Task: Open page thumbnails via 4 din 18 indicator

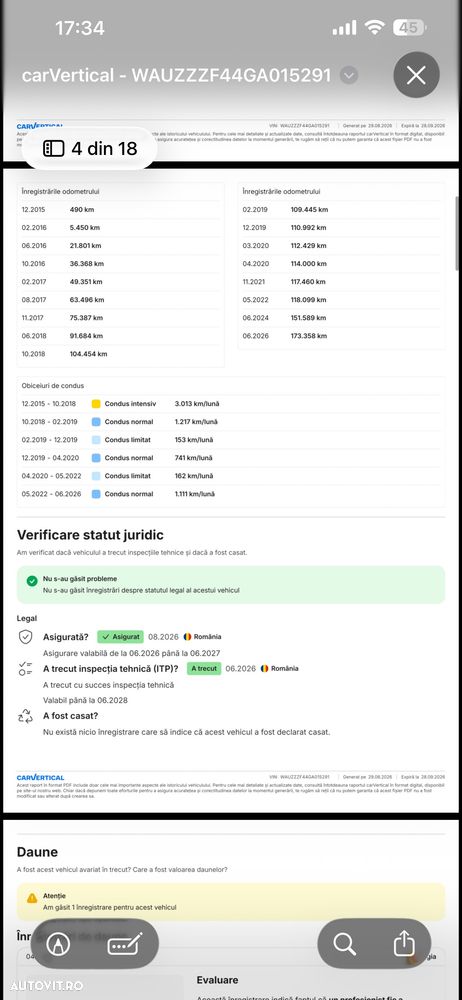Action: pyautogui.click(x=90, y=149)
